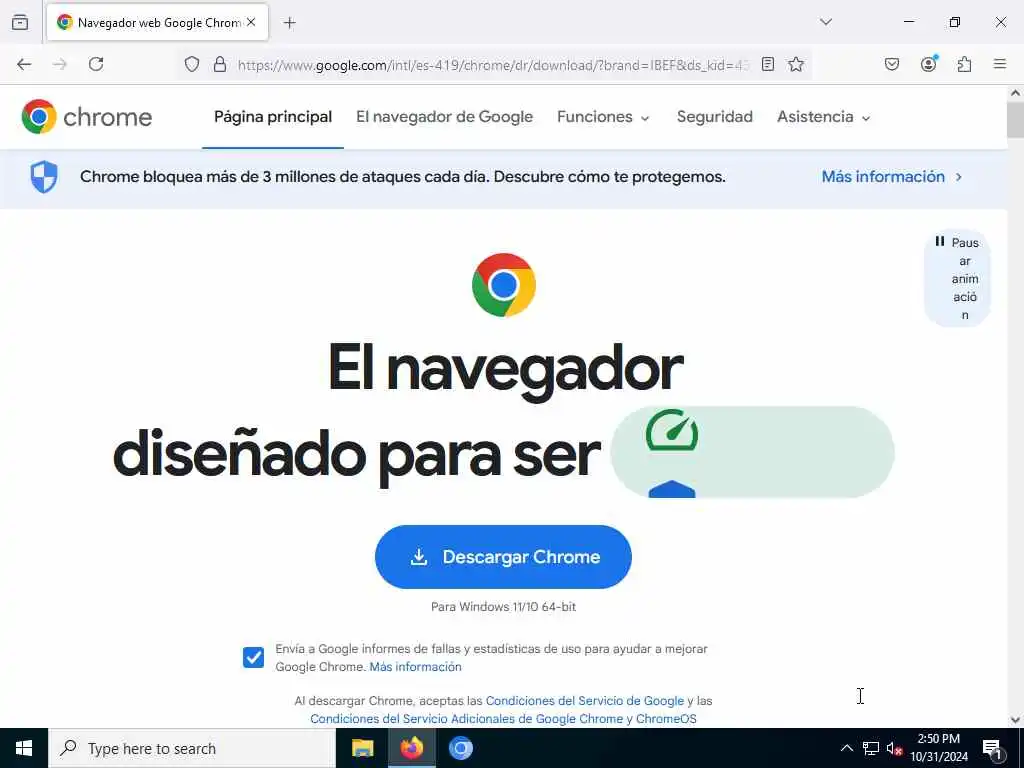Click the muted volume tray icon
Screen dimensions: 1024x768
(x=894, y=748)
